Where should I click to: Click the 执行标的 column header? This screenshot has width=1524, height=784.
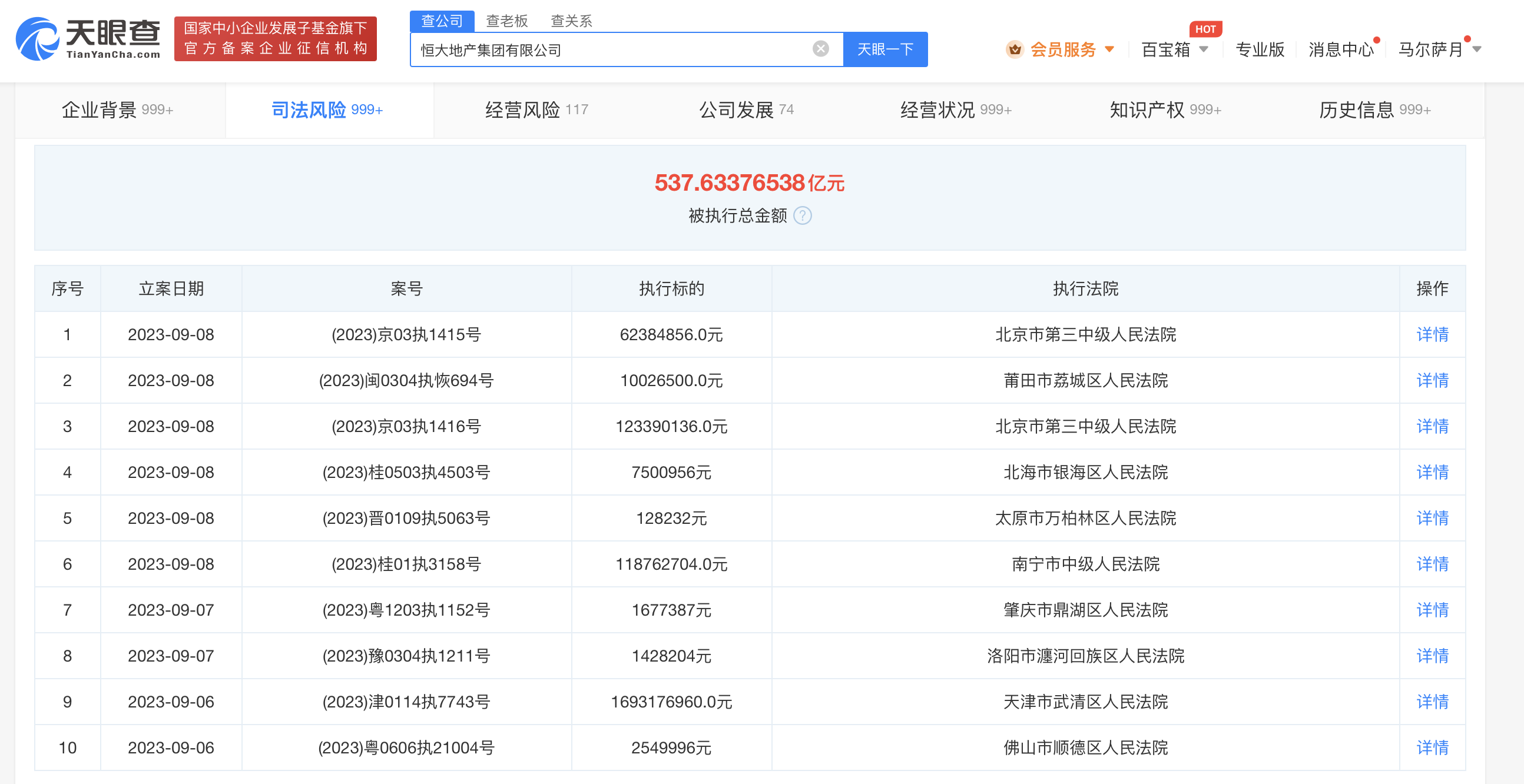click(x=671, y=288)
